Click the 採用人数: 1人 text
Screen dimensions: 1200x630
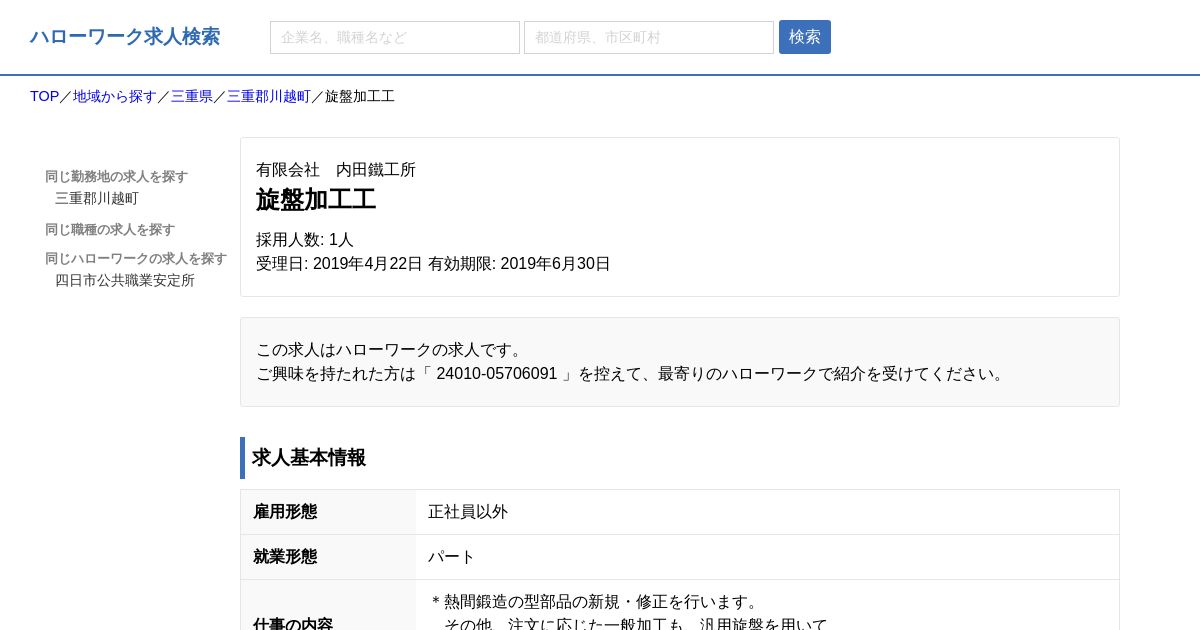pyautogui.click(x=305, y=240)
